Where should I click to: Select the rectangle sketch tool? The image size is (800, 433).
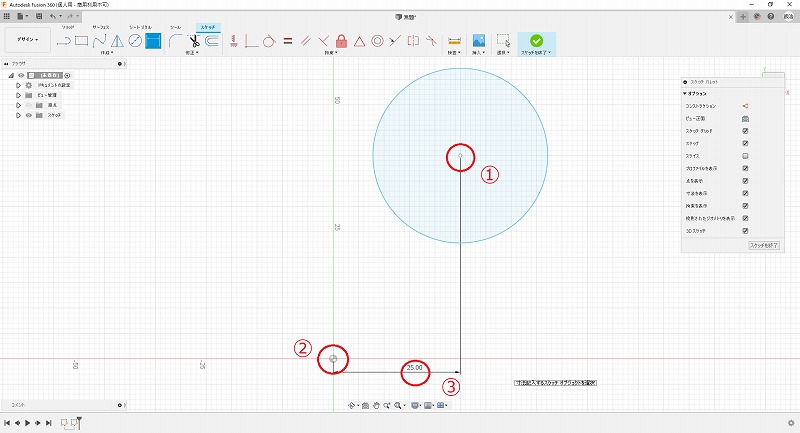tap(82, 41)
